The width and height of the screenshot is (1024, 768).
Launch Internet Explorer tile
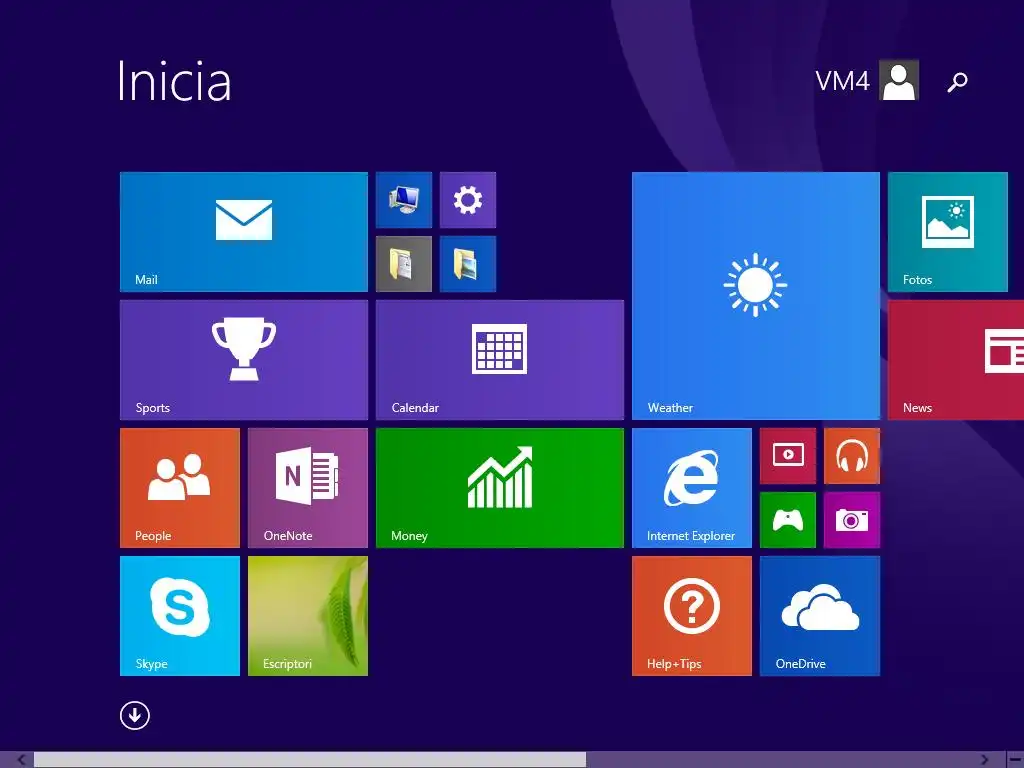(692, 488)
